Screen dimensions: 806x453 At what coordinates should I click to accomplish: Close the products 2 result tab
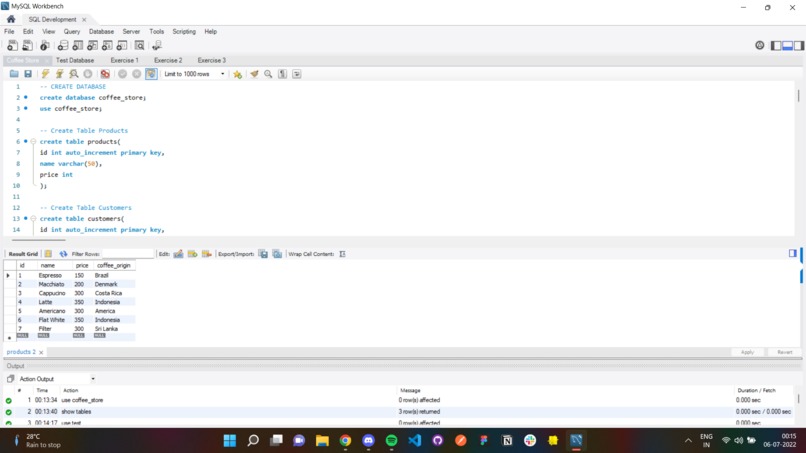(x=41, y=352)
